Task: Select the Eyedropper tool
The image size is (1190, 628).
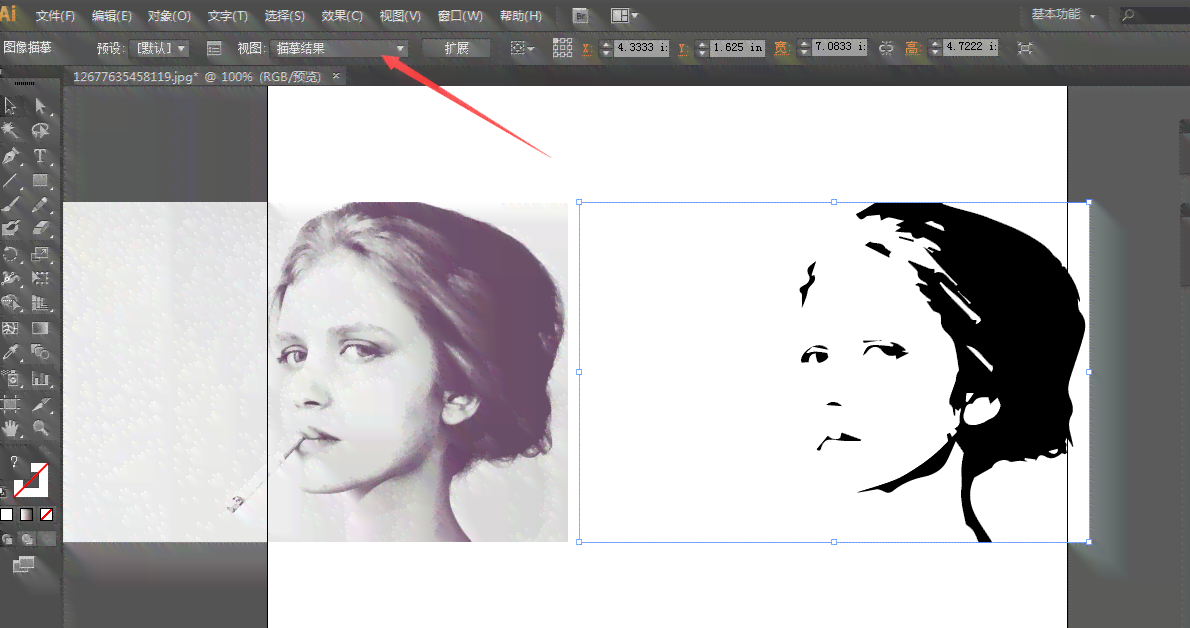Action: [x=11, y=352]
